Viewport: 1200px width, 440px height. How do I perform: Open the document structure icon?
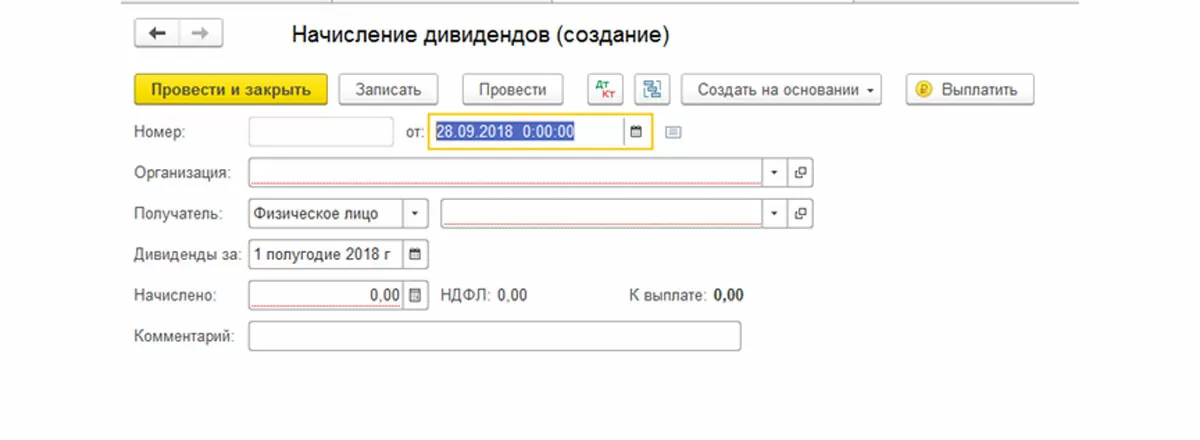(653, 89)
